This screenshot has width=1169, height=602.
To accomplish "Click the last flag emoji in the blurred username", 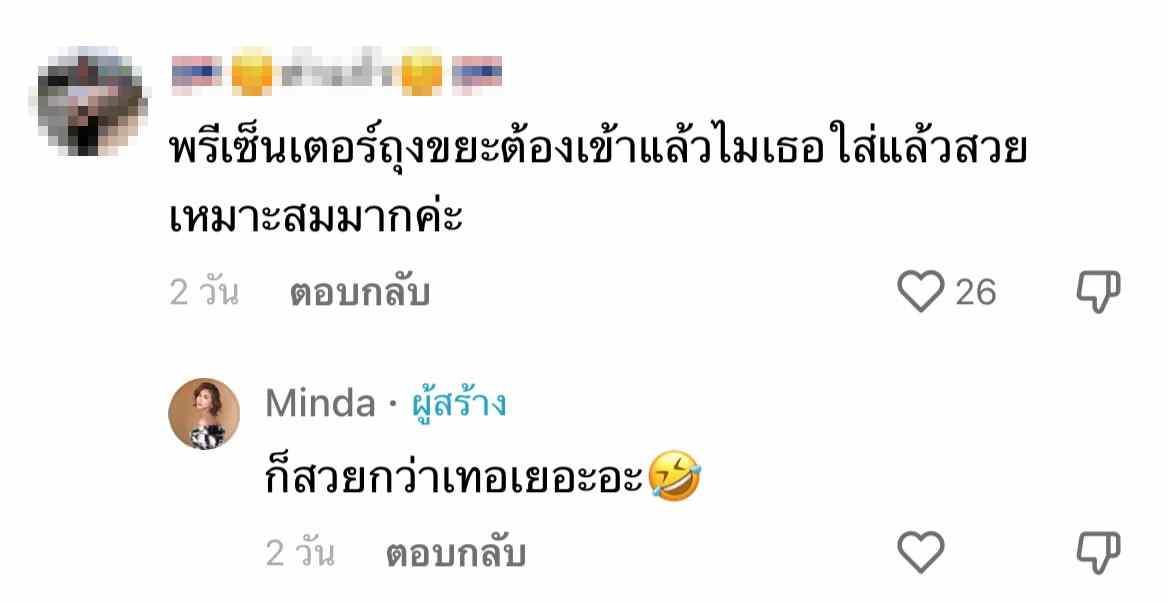I will coord(477,73).
